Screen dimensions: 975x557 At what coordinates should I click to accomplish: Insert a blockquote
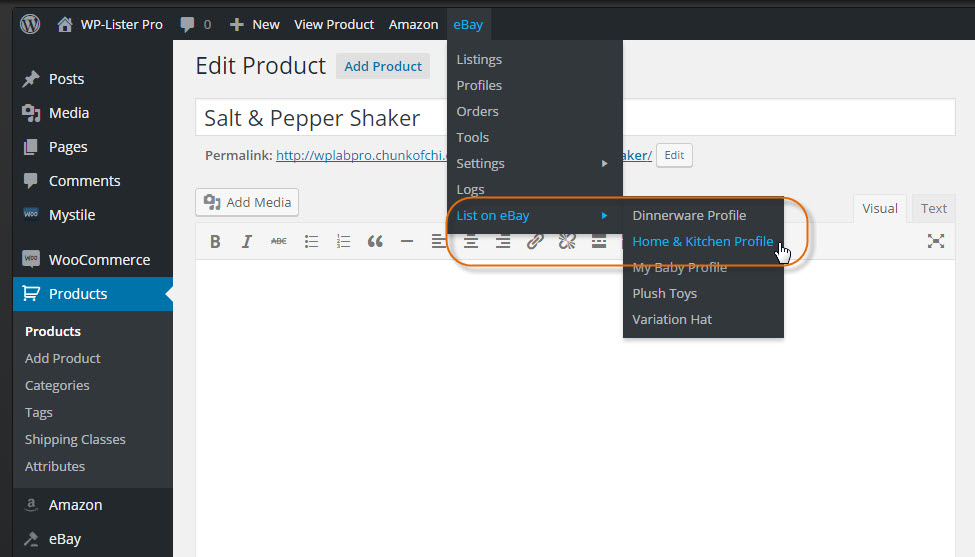point(375,241)
